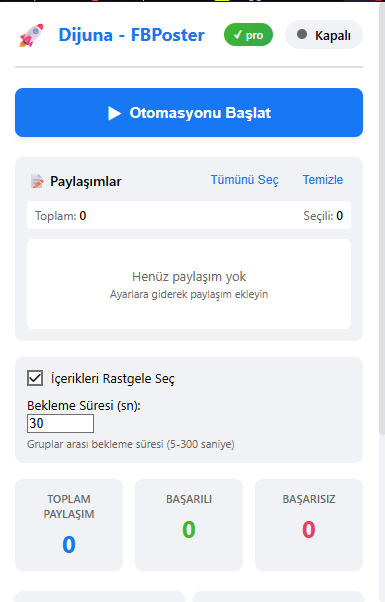Image resolution: width=385 pixels, height=602 pixels.
Task: Click the rocket logo icon
Action: pos(31,35)
